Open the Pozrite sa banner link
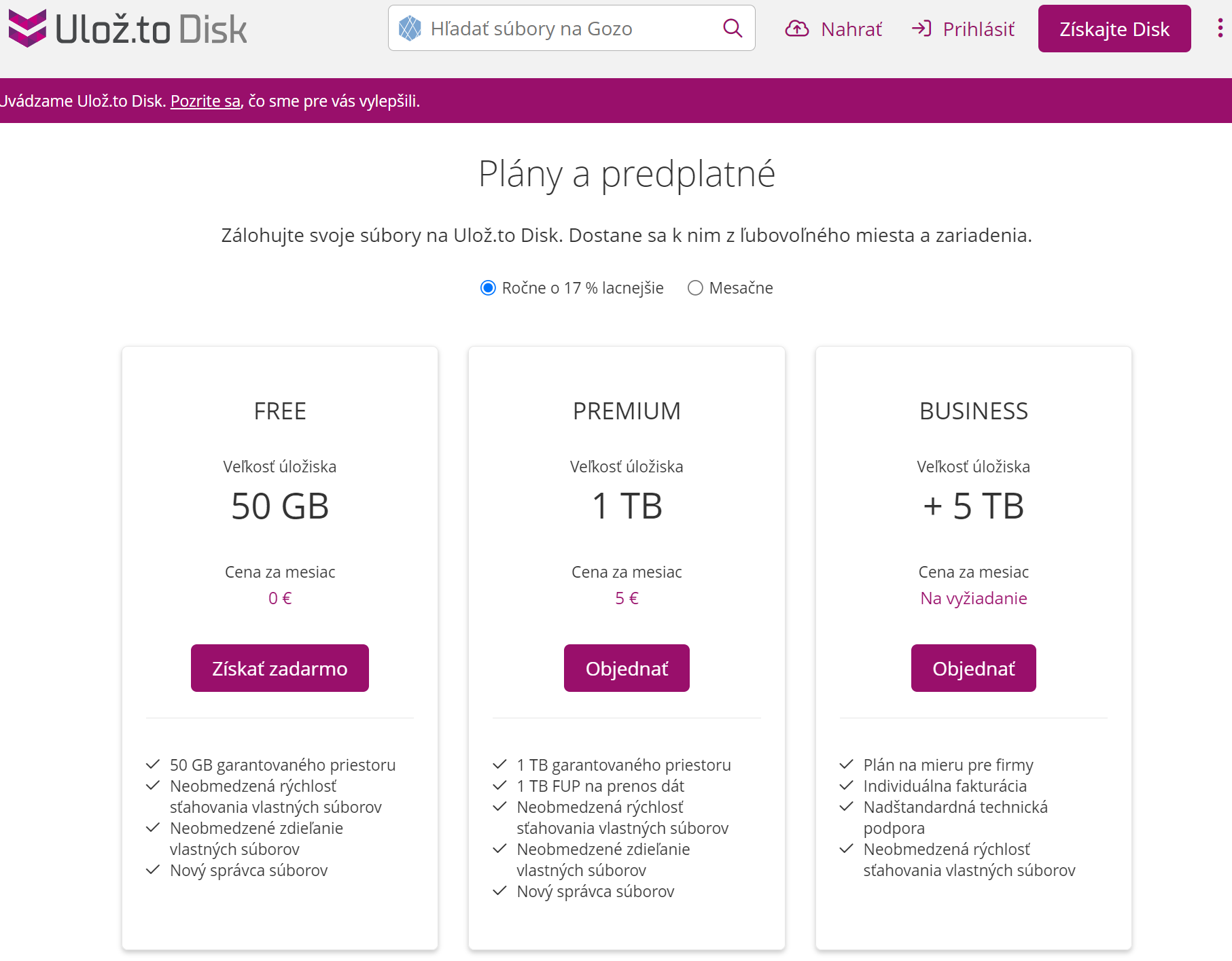Image resolution: width=1232 pixels, height=961 pixels. pyautogui.click(x=205, y=101)
